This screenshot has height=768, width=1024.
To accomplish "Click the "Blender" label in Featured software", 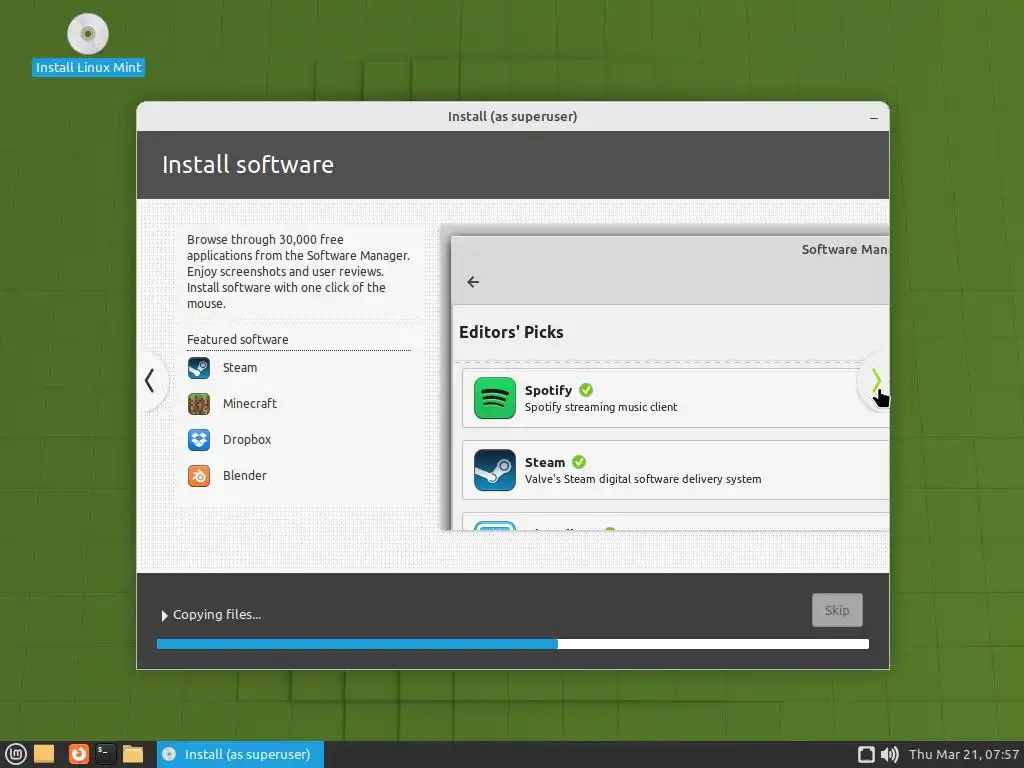I will (244, 475).
